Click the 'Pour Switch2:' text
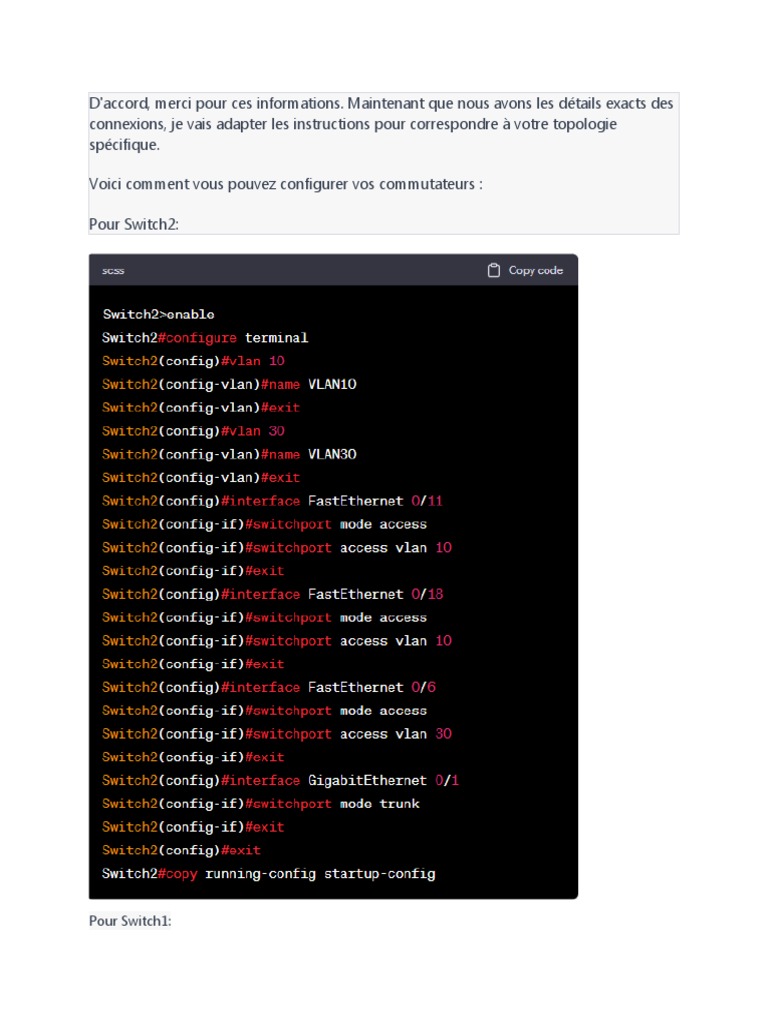Image resolution: width=768 pixels, height=1024 pixels. point(134,224)
